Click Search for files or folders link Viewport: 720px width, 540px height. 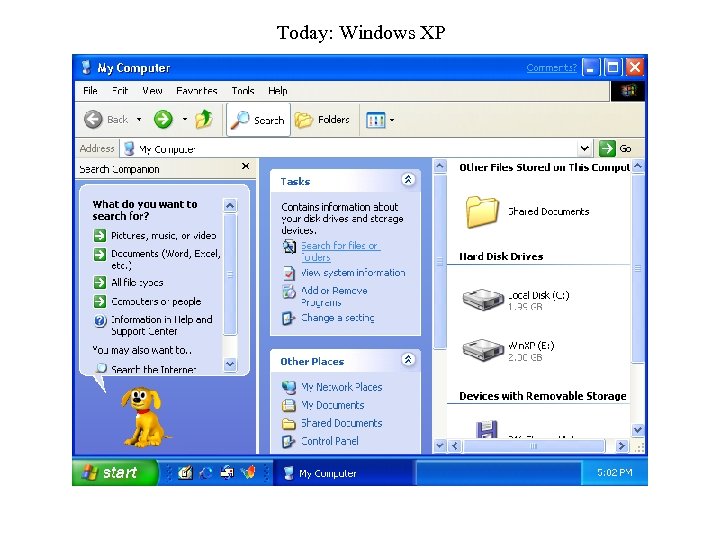[340, 251]
